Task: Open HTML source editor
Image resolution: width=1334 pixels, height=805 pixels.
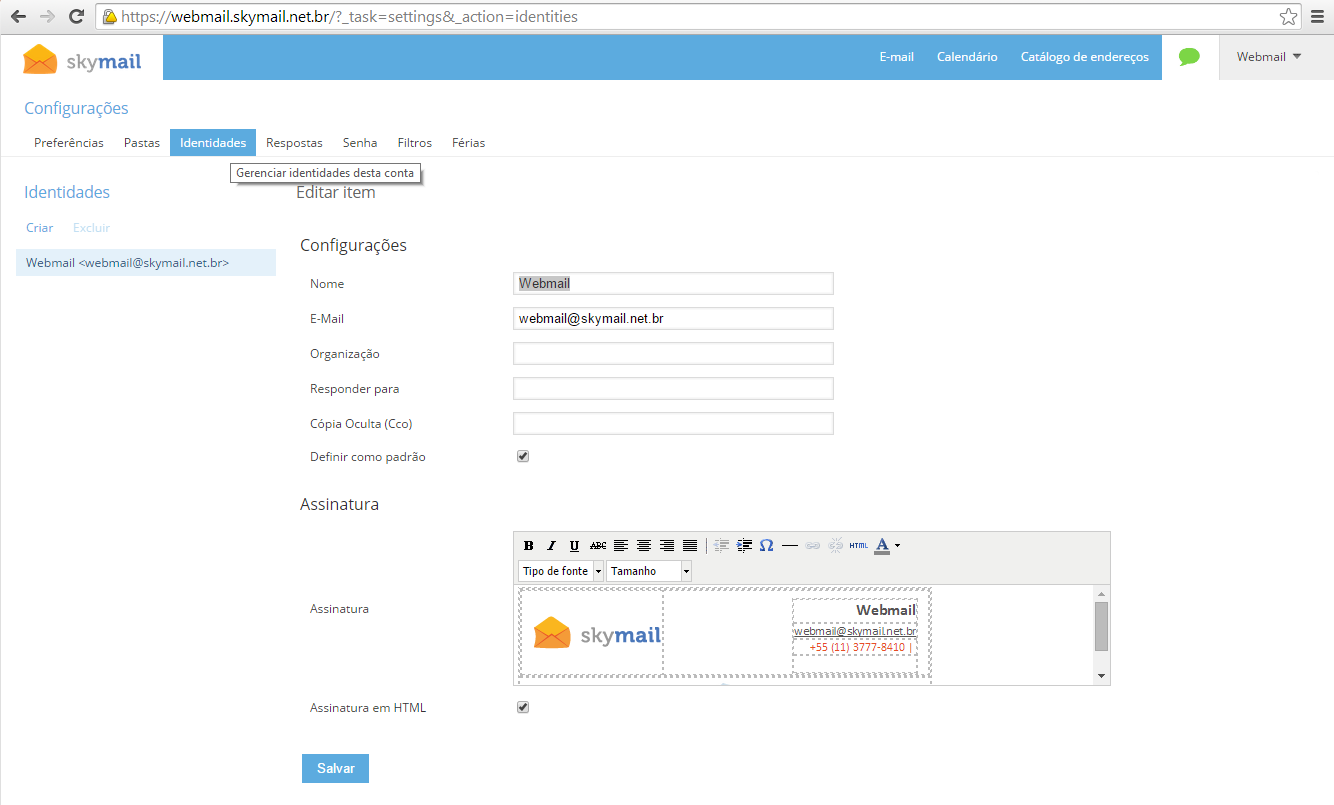Action: click(x=859, y=546)
